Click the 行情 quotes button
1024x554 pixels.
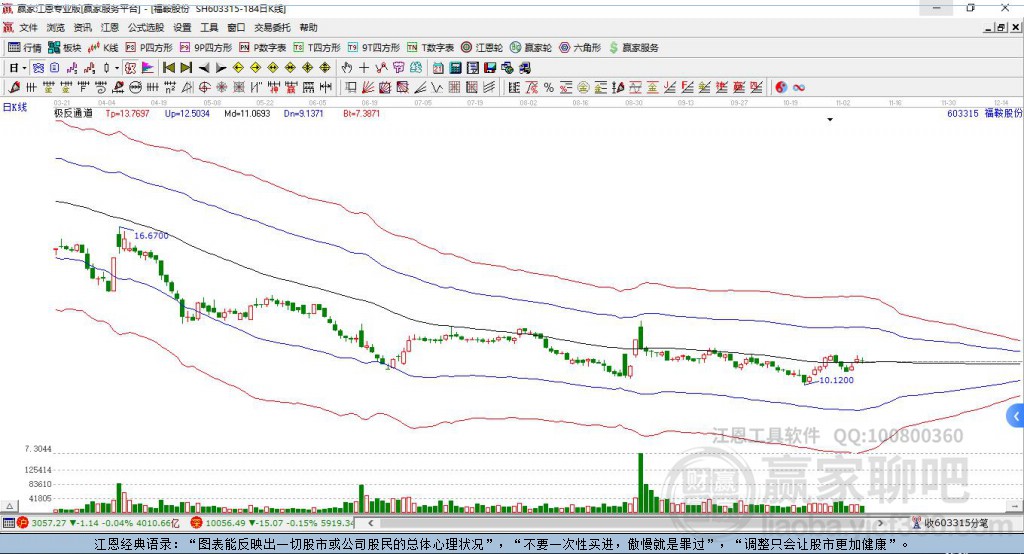tap(25, 48)
